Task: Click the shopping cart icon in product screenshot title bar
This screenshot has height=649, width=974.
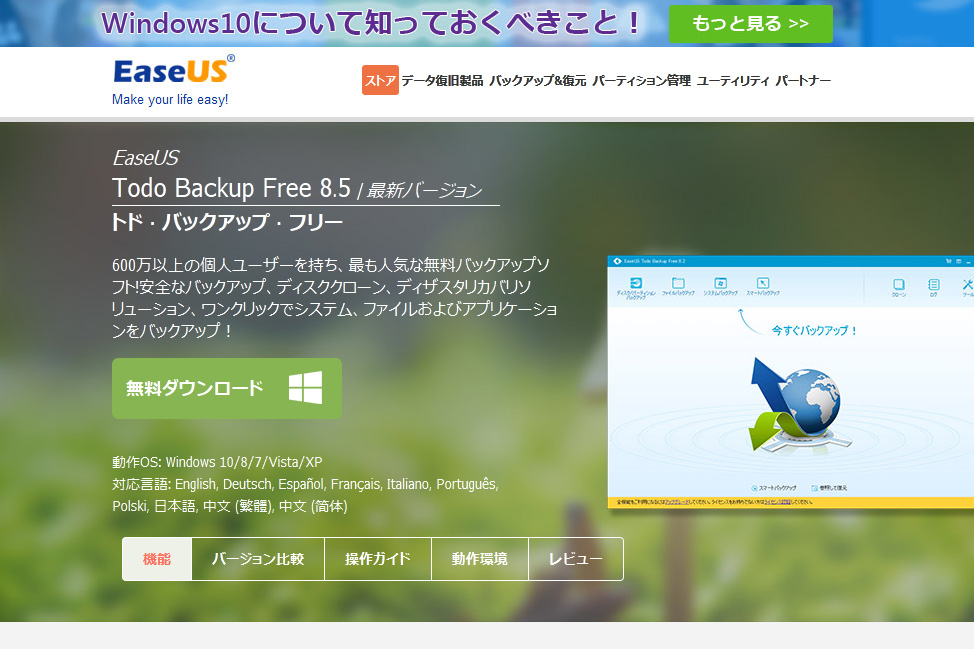Action: point(949,261)
